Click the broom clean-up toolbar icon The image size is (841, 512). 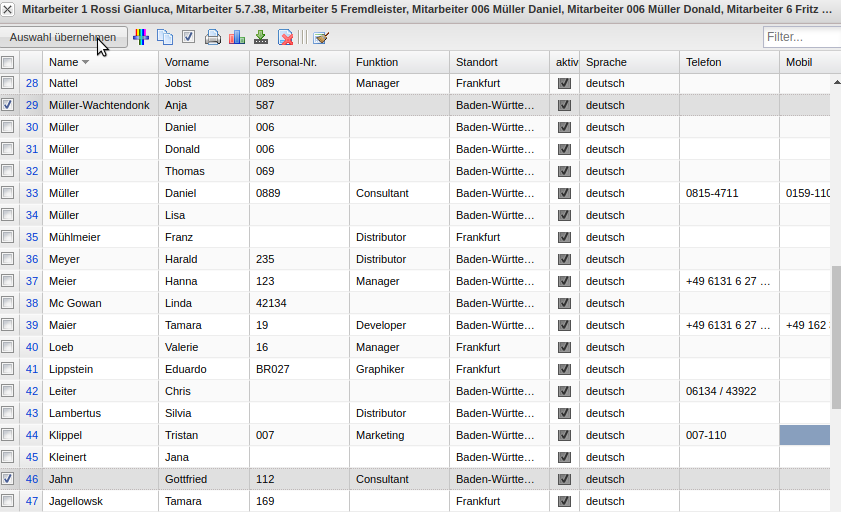[321, 38]
